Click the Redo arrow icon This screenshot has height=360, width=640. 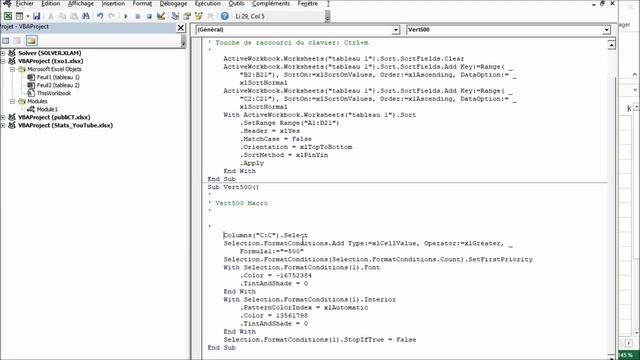(x=111, y=16)
